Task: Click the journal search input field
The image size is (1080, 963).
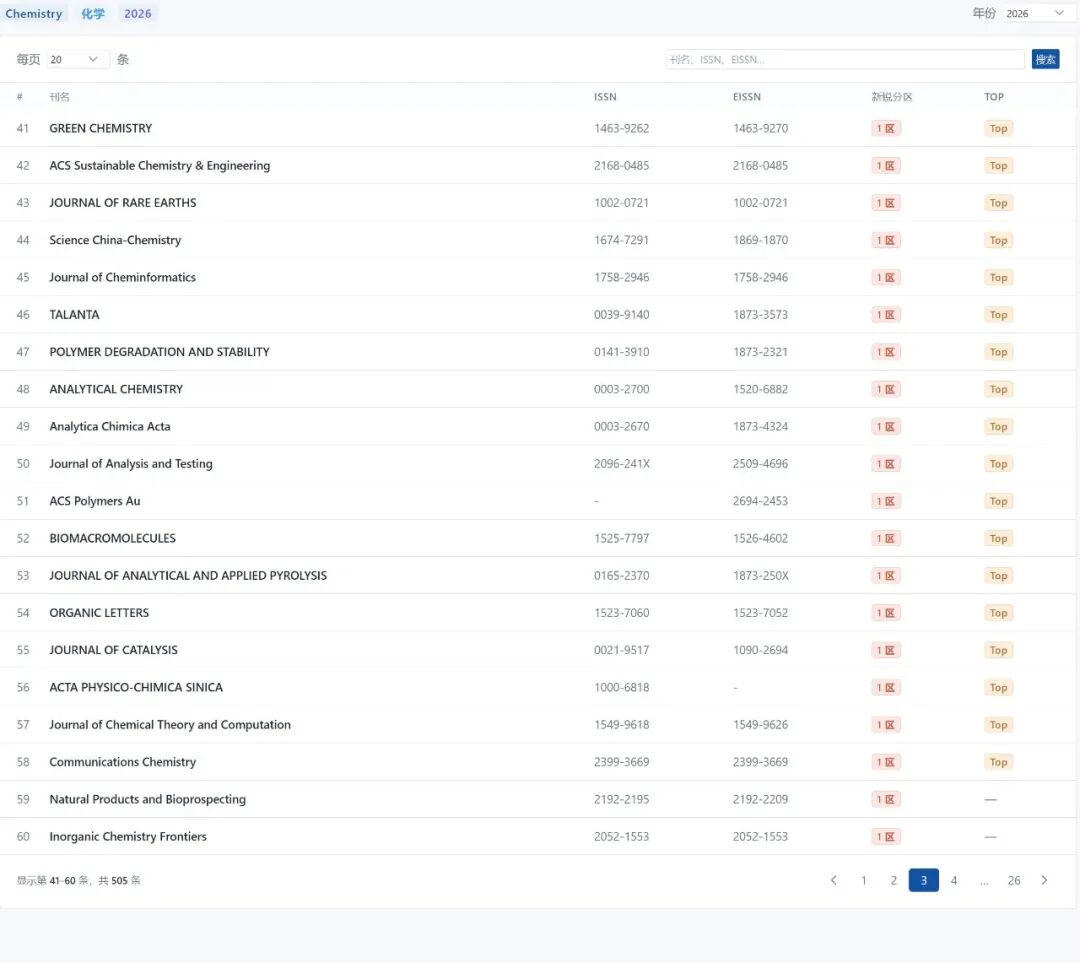Action: tap(845, 59)
